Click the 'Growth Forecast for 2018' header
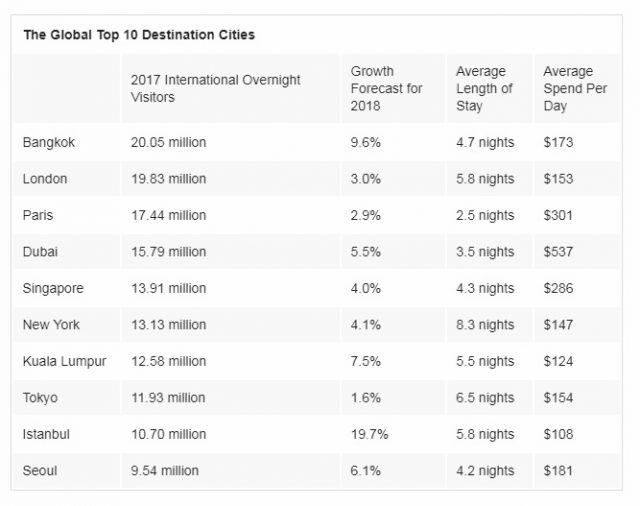The image size is (640, 506). (x=386, y=88)
